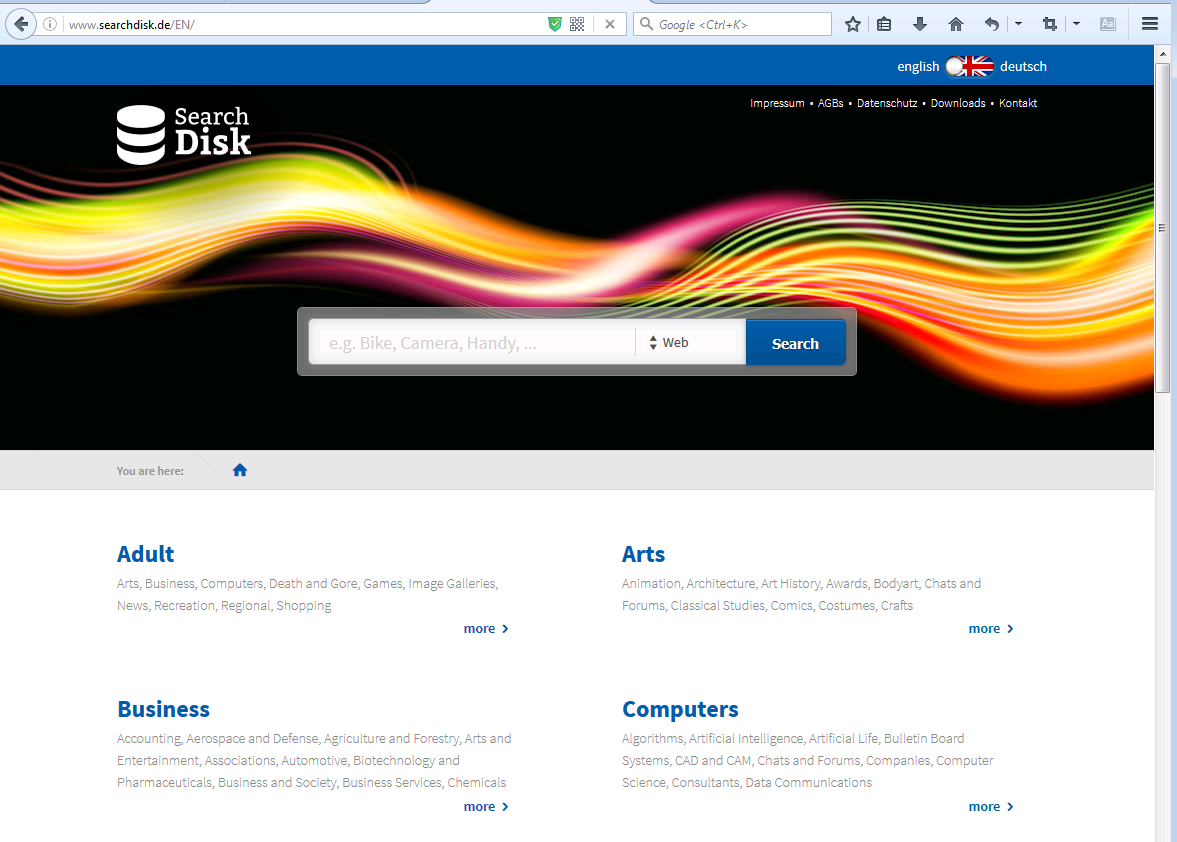Click more under Adult category
Viewport: 1177px width, 842px height.
click(486, 629)
